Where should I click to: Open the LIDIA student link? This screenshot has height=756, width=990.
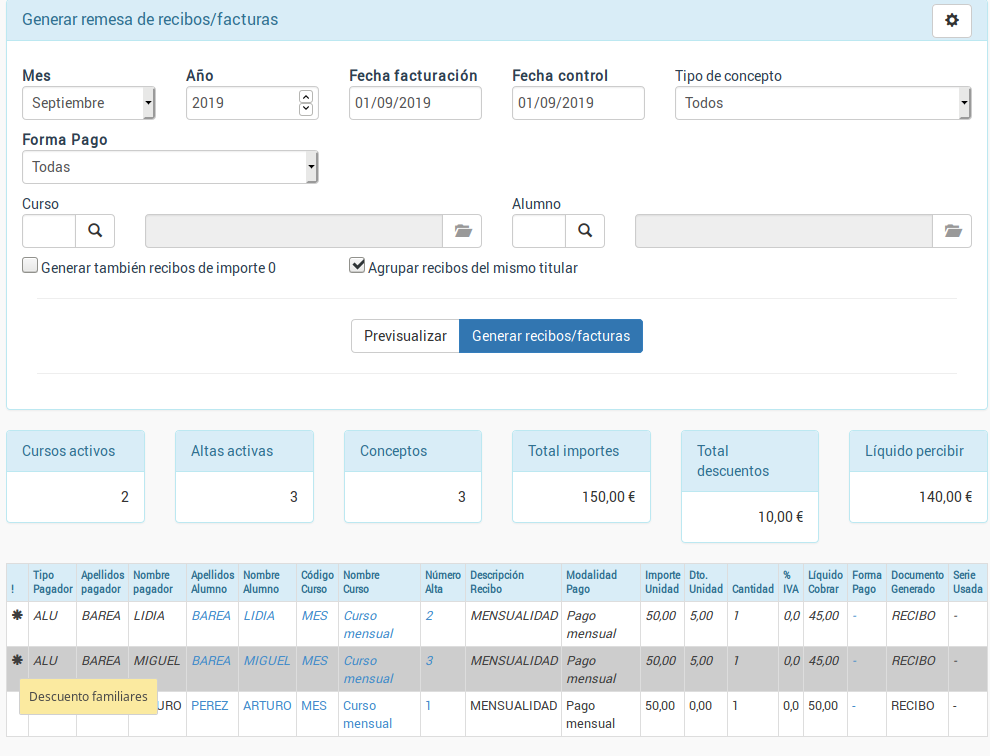(259, 615)
